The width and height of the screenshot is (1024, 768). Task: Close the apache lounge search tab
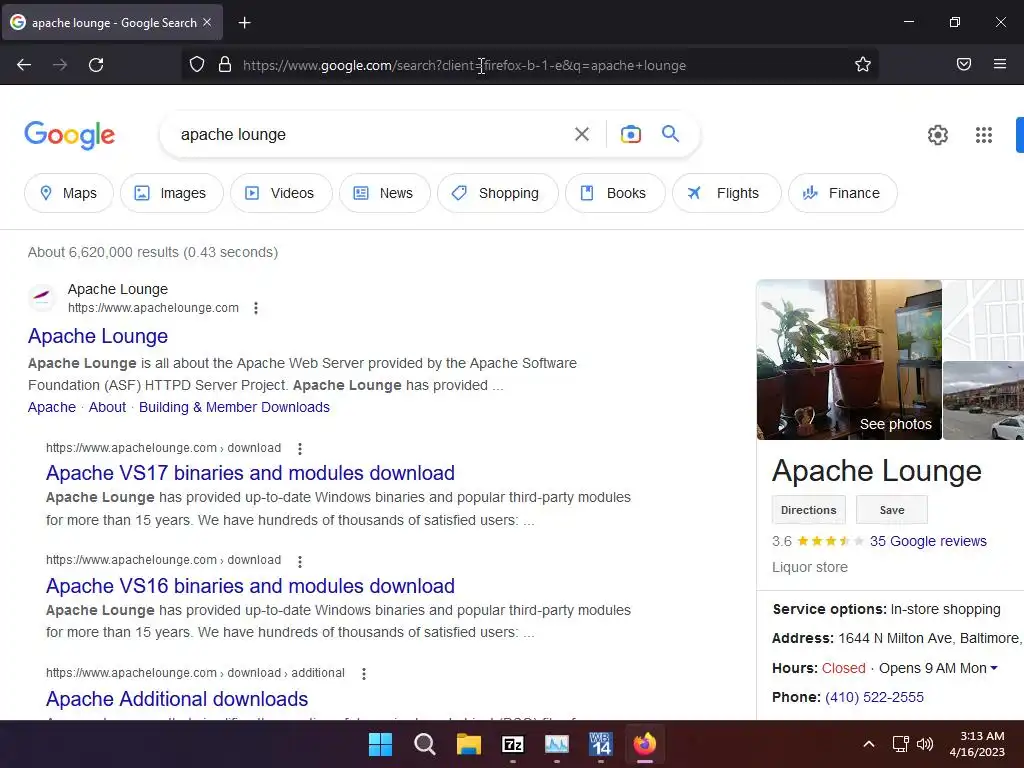click(207, 22)
